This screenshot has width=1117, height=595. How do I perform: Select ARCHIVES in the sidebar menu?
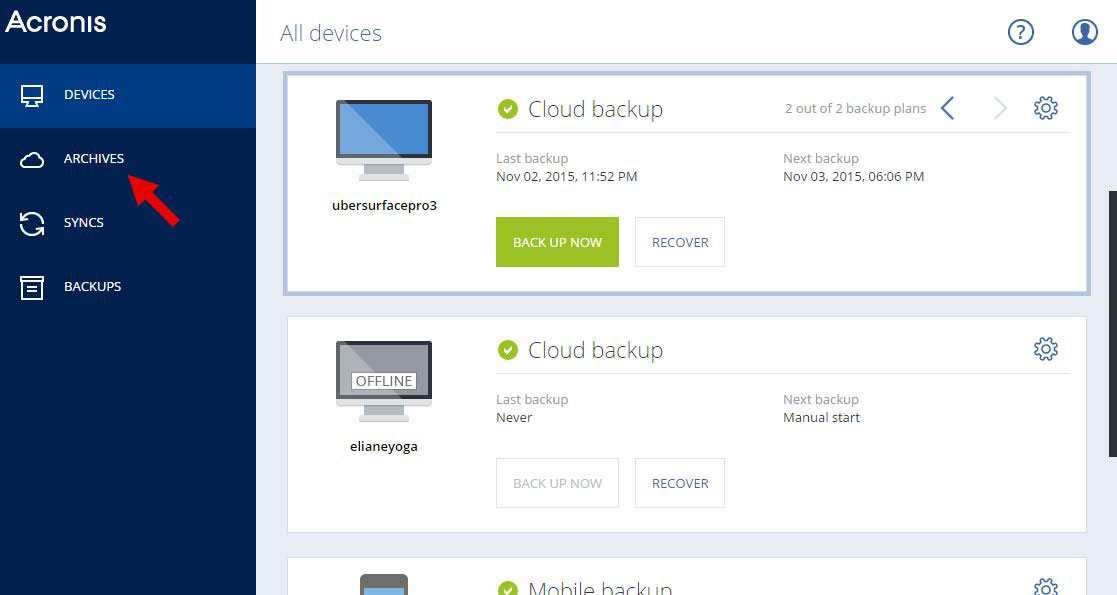(x=128, y=160)
